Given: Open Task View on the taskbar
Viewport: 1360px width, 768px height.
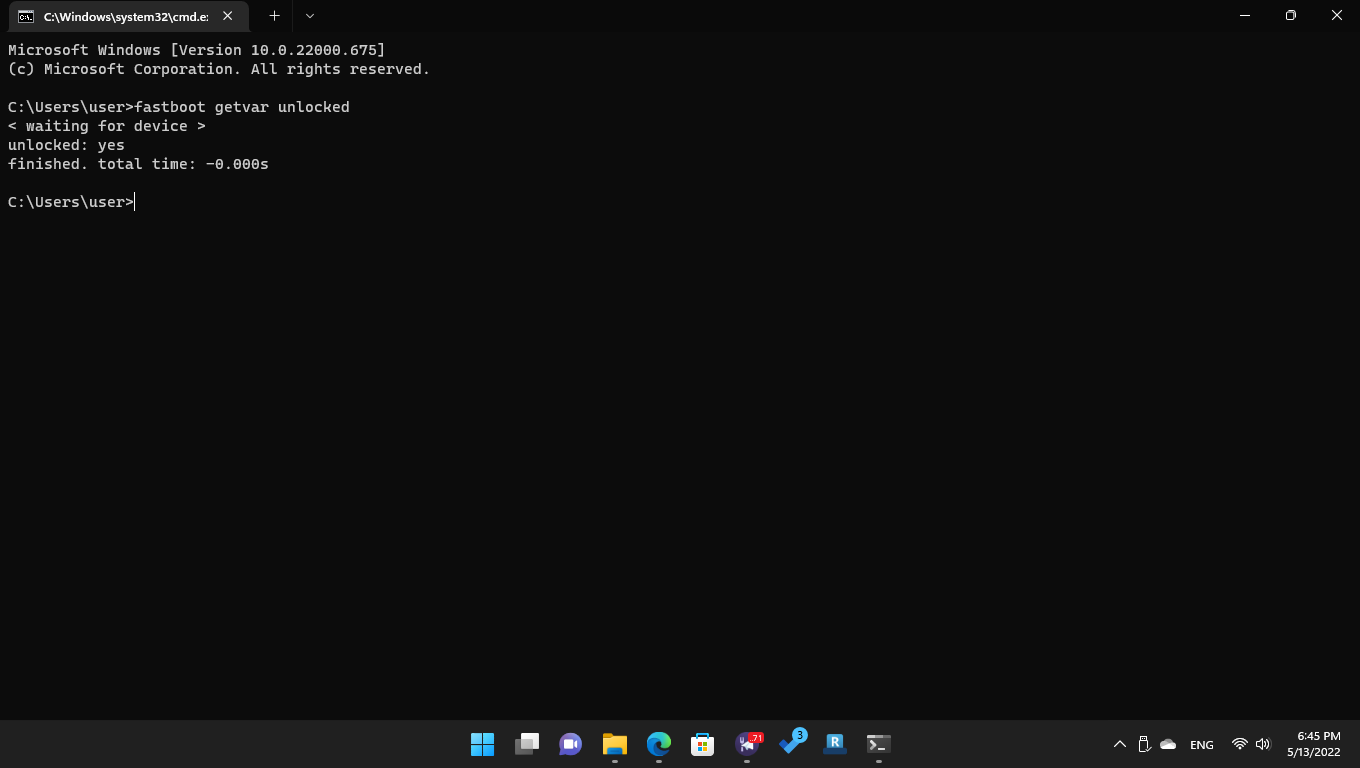Looking at the screenshot, I should (x=527, y=744).
